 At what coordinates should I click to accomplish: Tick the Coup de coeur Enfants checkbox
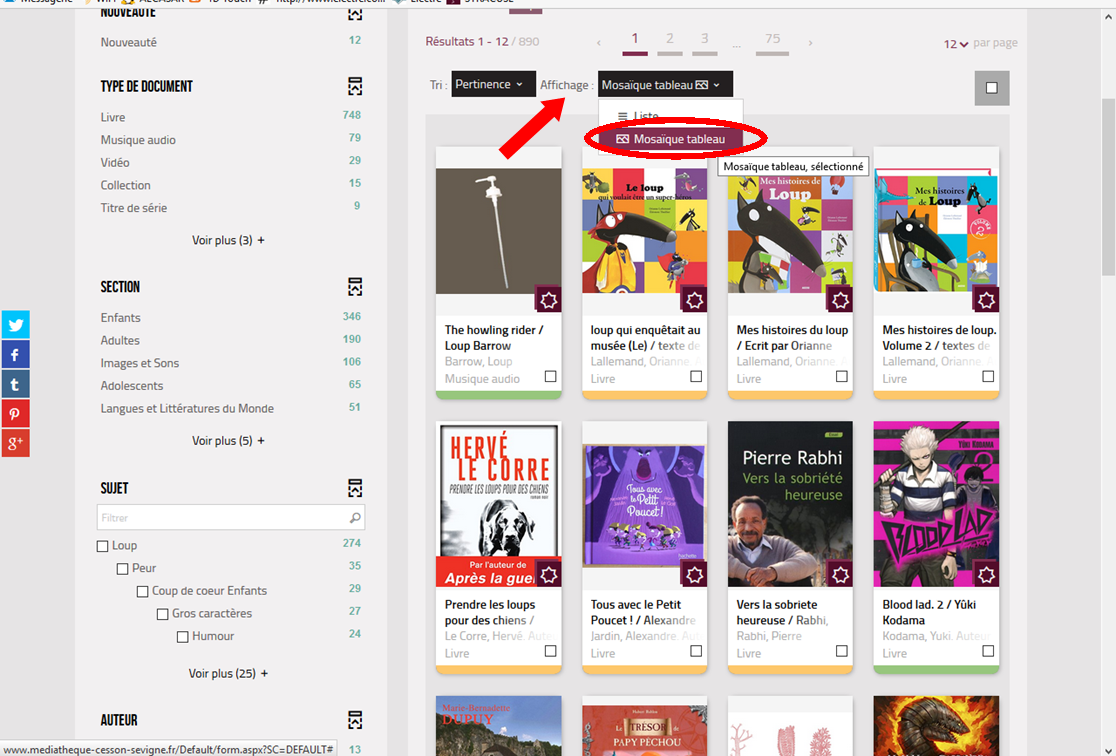click(142, 592)
